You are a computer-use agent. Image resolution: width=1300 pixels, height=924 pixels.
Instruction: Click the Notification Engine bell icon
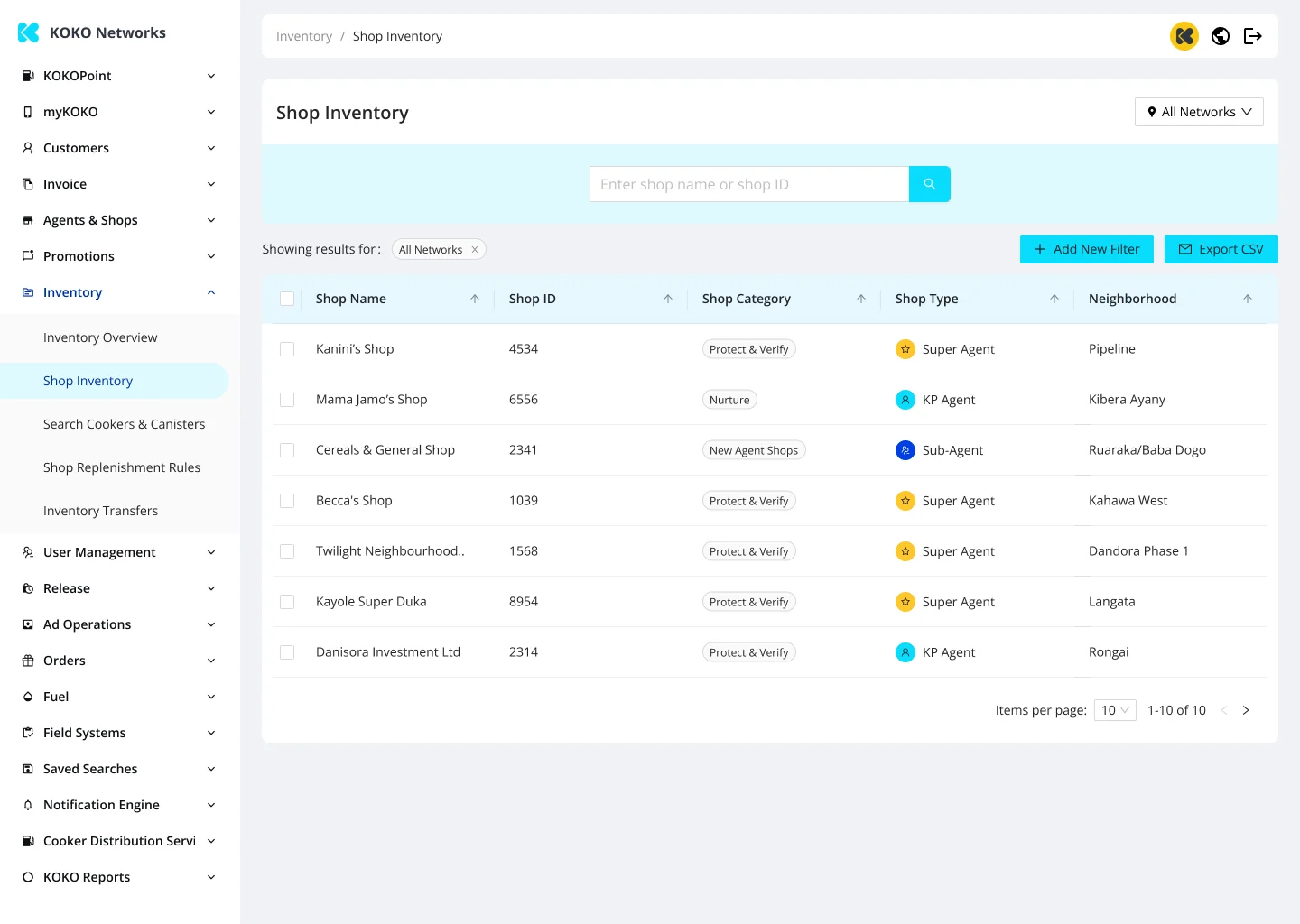click(28, 805)
